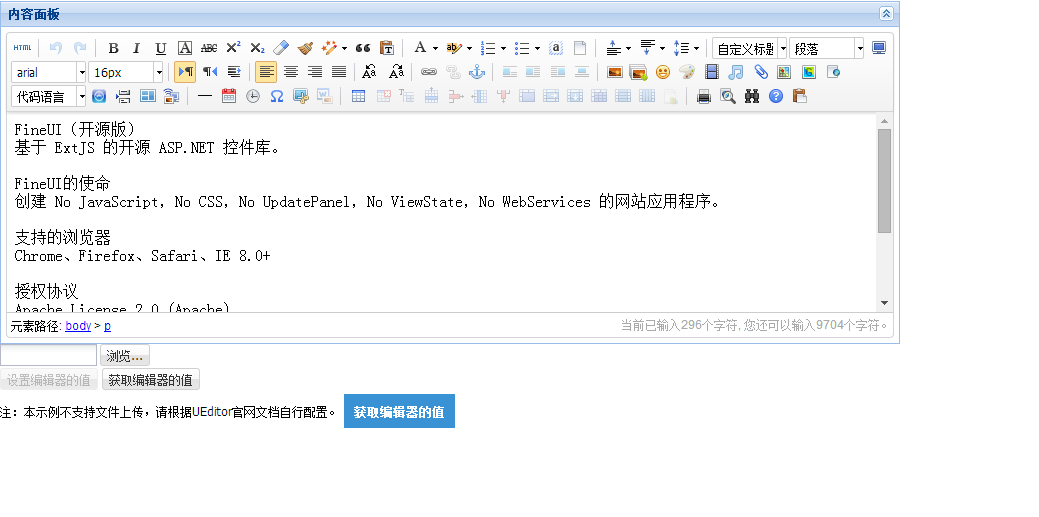Image resolution: width=1039 pixels, height=517 pixels.
Task: Insert a blockquote
Action: tap(362, 48)
